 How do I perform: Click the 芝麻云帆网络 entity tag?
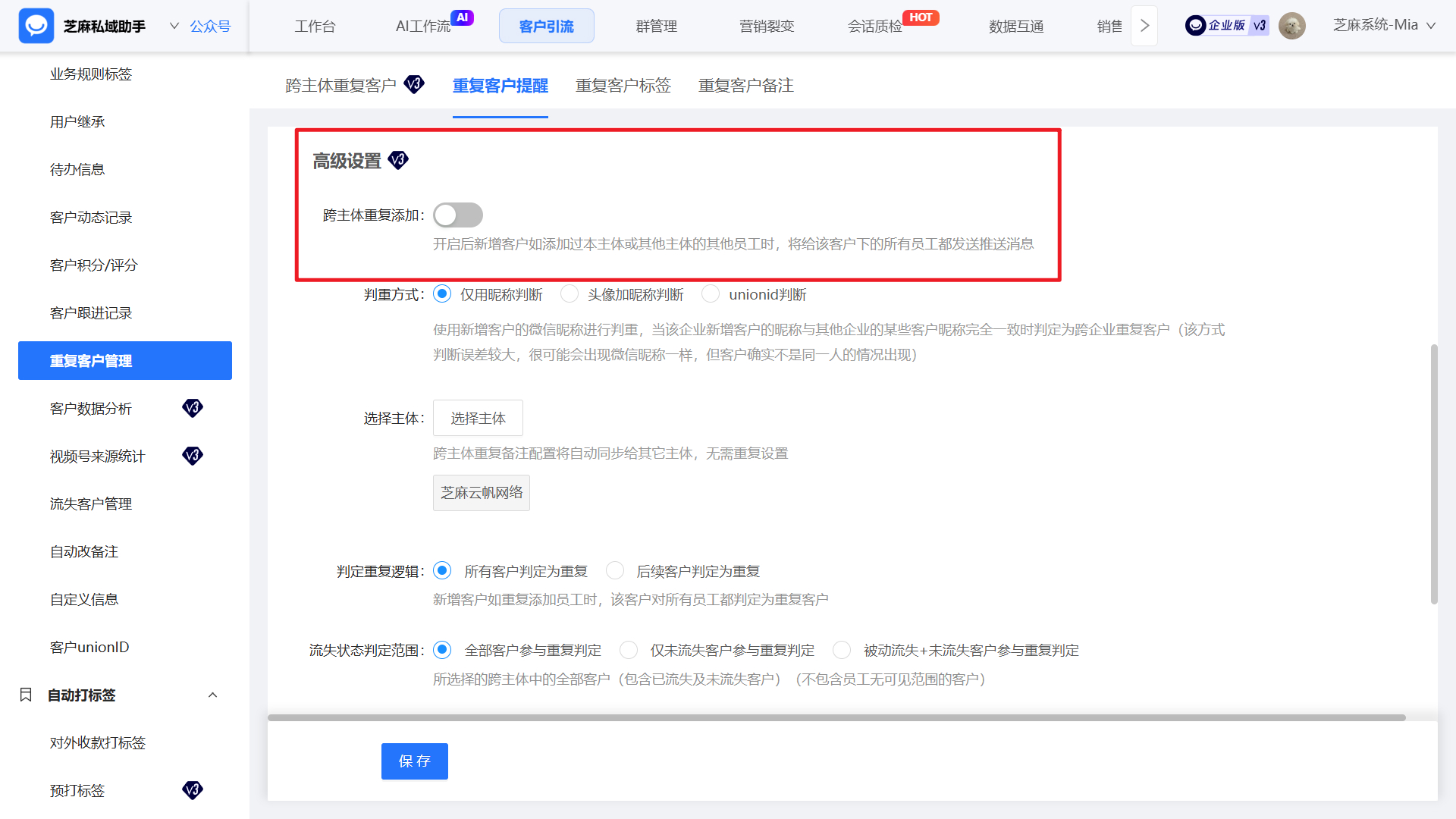click(x=482, y=493)
